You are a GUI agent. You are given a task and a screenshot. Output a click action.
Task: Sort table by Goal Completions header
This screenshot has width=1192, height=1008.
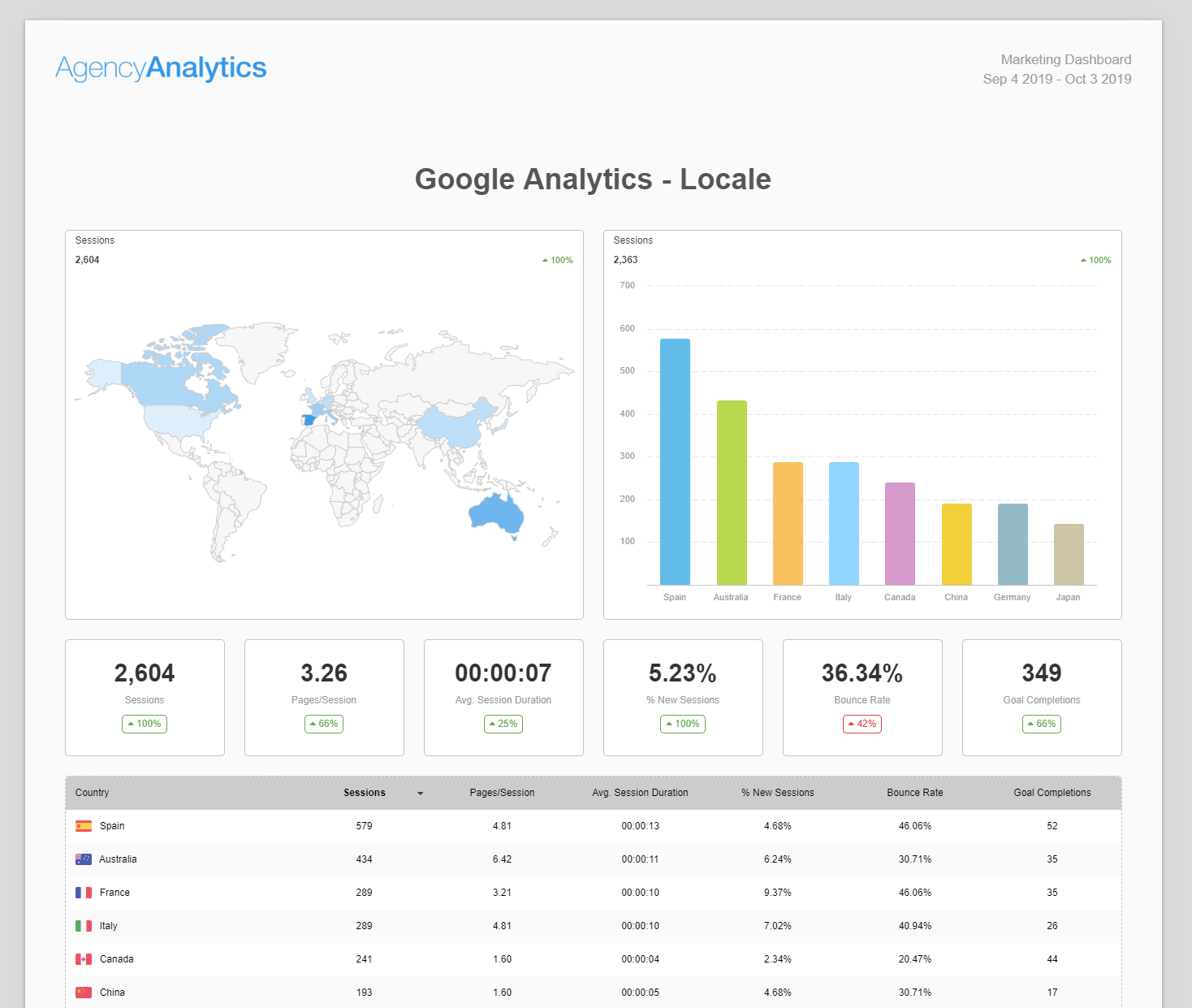click(1052, 793)
